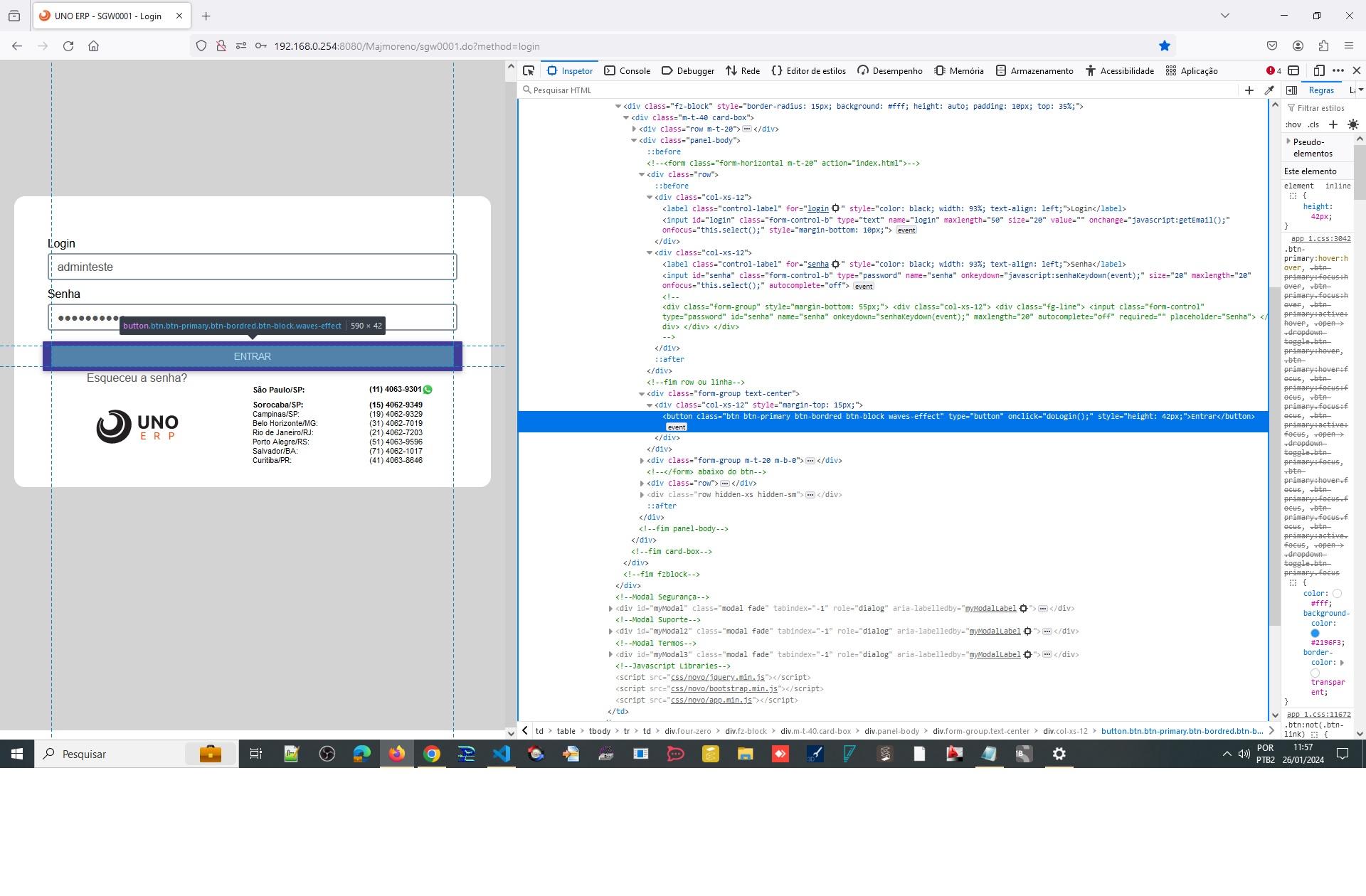Click the event badge on login input node
The image size is (1366, 896).
click(x=906, y=230)
